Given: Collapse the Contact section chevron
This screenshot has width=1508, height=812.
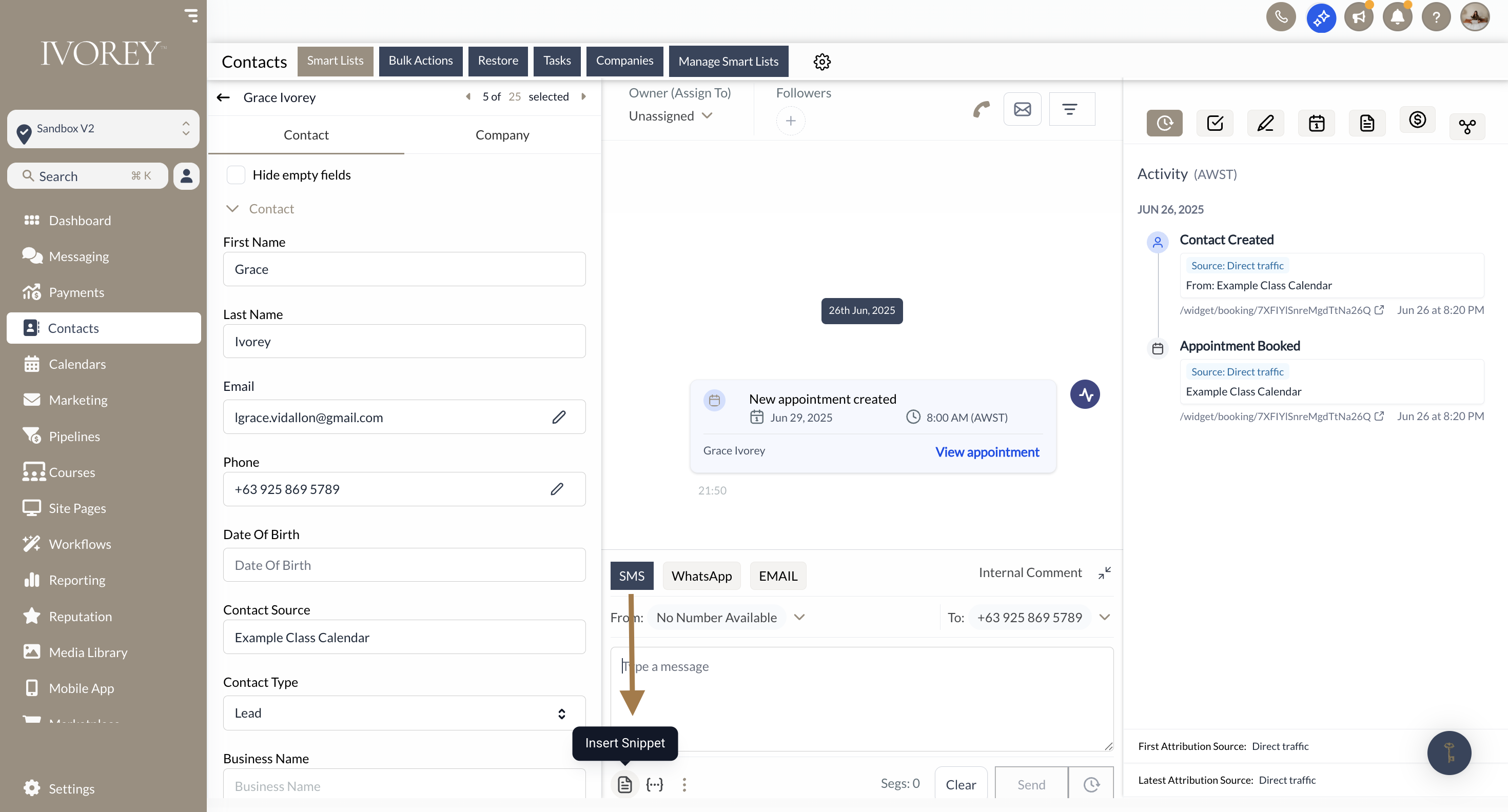Looking at the screenshot, I should pos(232,209).
